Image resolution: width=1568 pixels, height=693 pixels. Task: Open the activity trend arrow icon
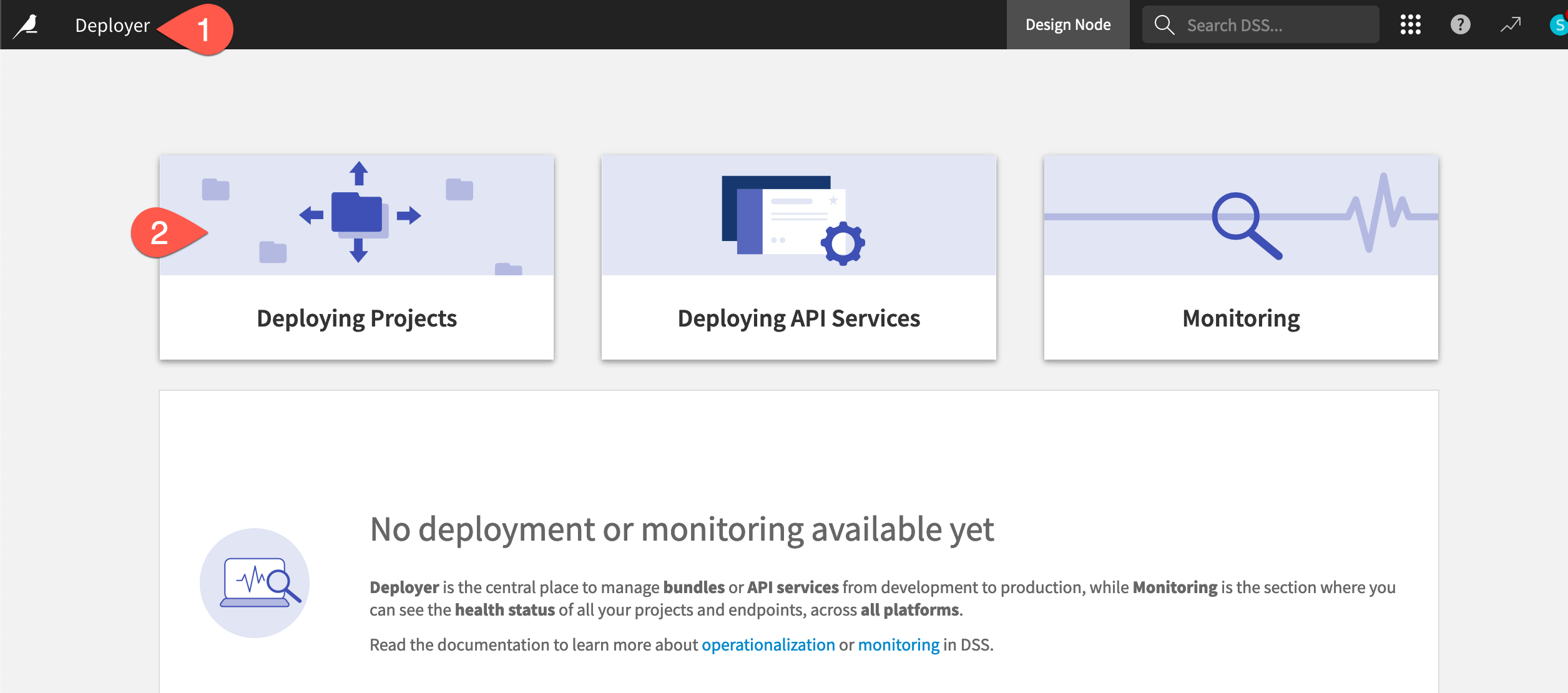pyautogui.click(x=1511, y=25)
